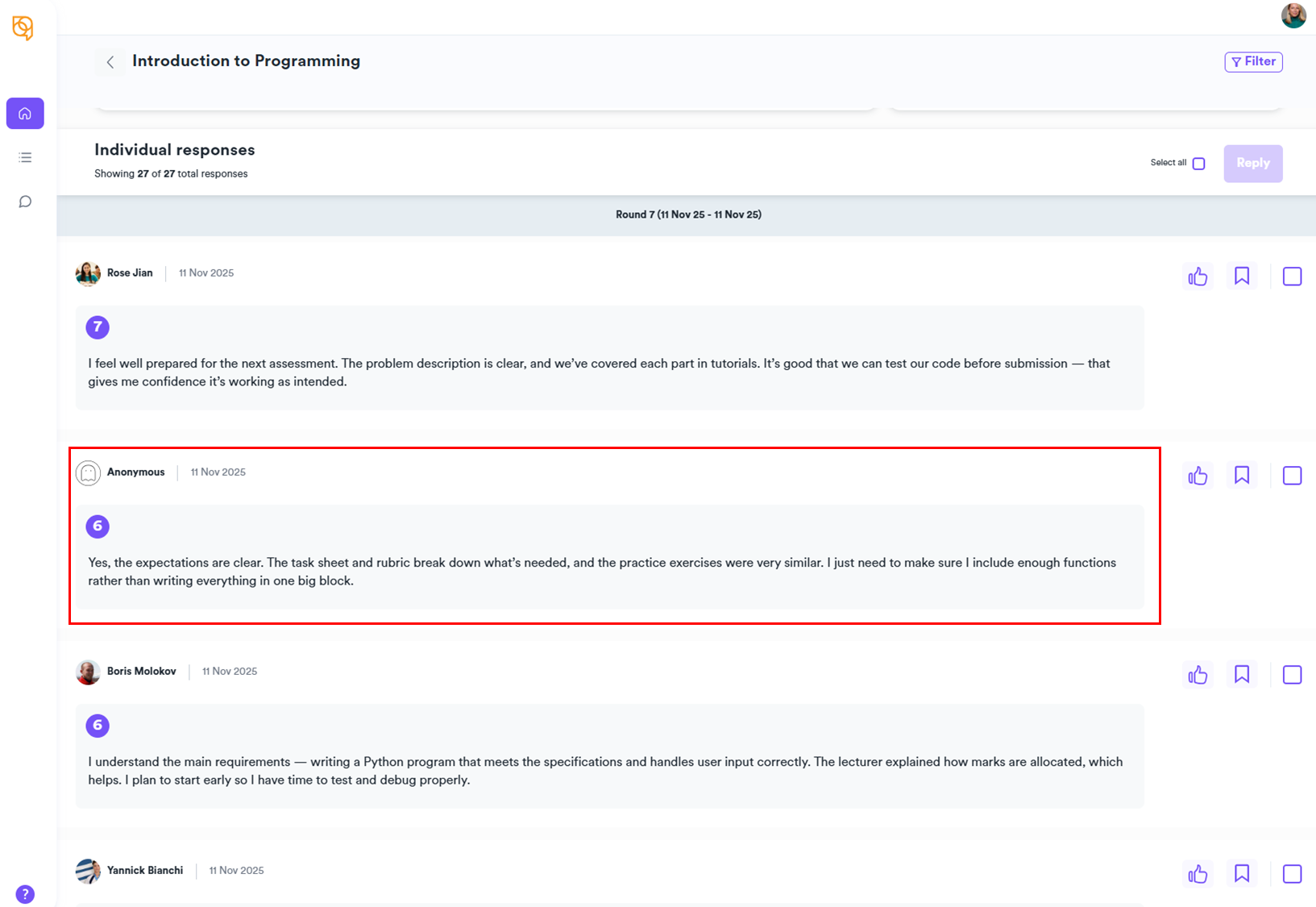The image size is (1316, 907).
Task: Open the list view sidebar icon
Action: 25,157
